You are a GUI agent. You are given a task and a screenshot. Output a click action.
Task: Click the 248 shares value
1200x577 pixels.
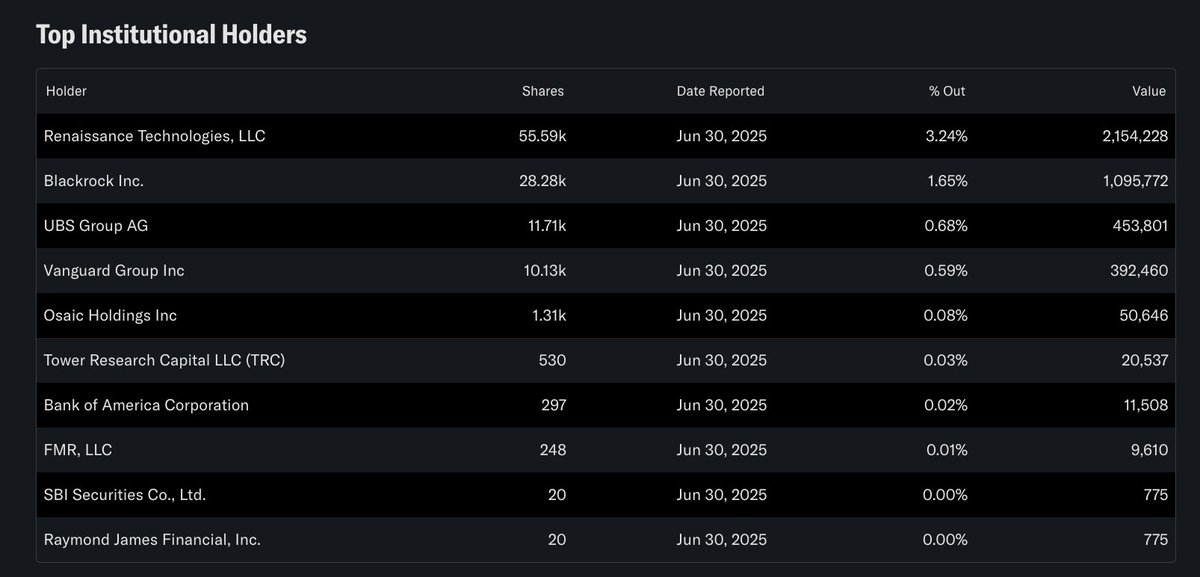(x=552, y=450)
